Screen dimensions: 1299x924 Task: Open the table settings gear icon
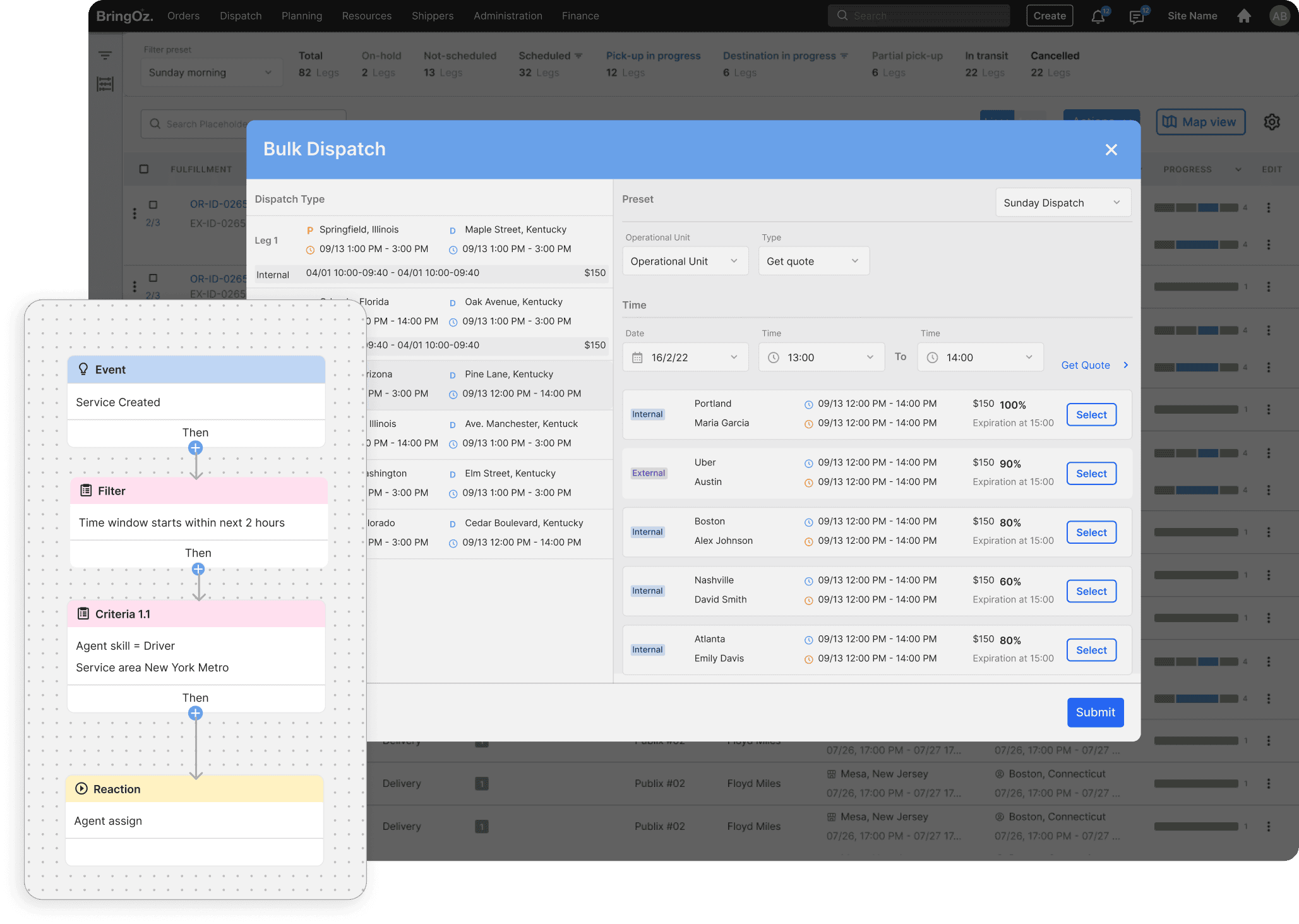(x=1271, y=122)
